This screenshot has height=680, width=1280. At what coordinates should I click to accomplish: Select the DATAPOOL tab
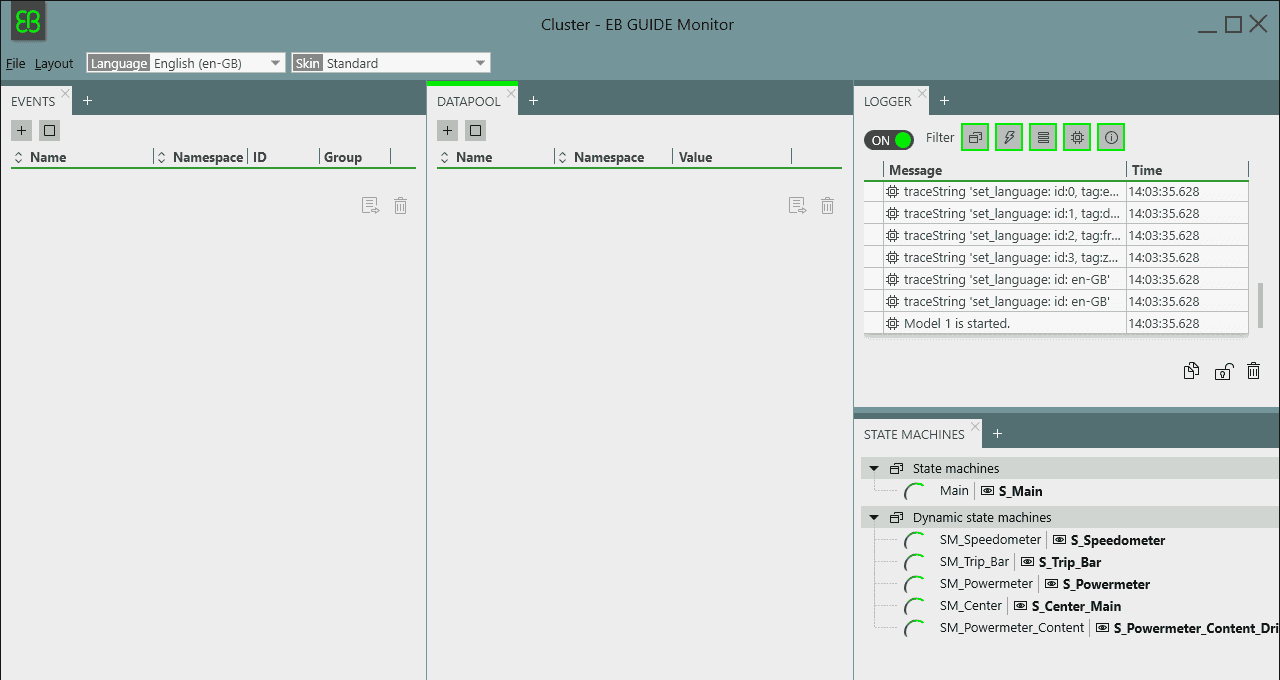click(468, 101)
